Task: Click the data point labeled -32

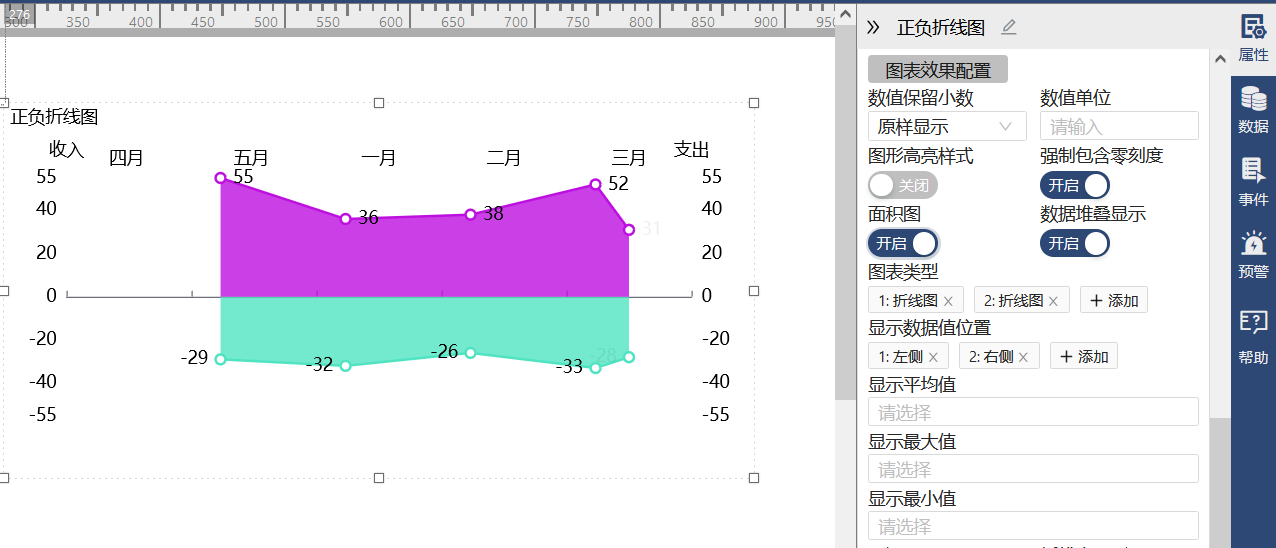Action: pos(345,366)
